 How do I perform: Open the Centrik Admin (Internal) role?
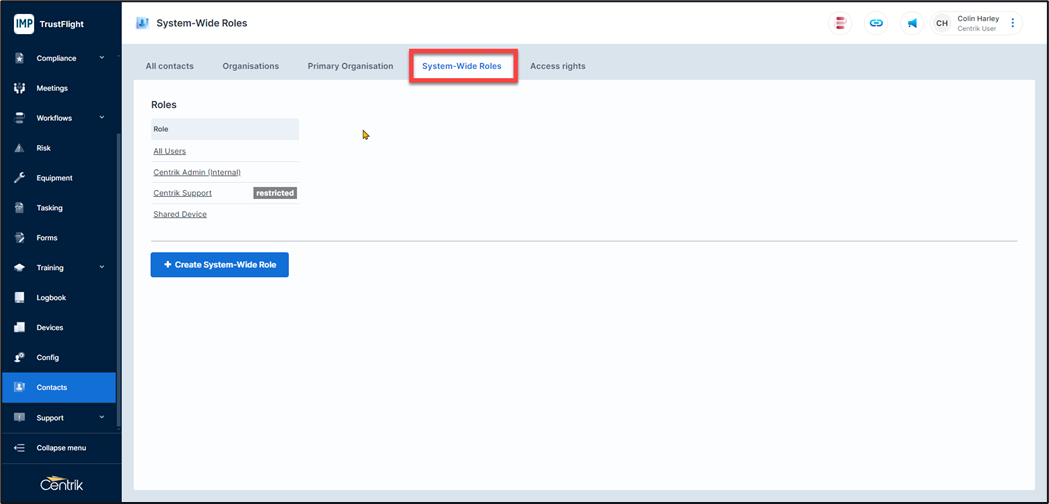click(197, 172)
